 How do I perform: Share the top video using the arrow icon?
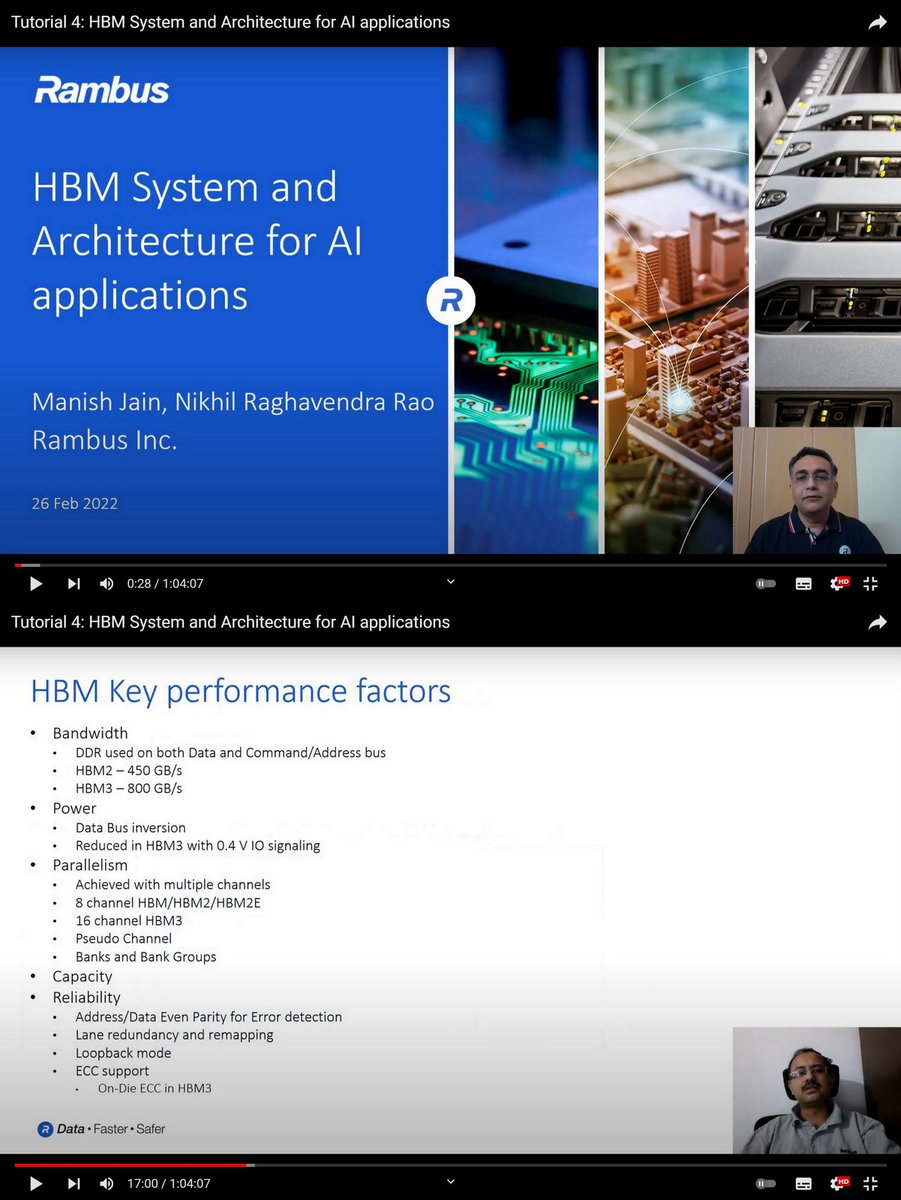[877, 22]
